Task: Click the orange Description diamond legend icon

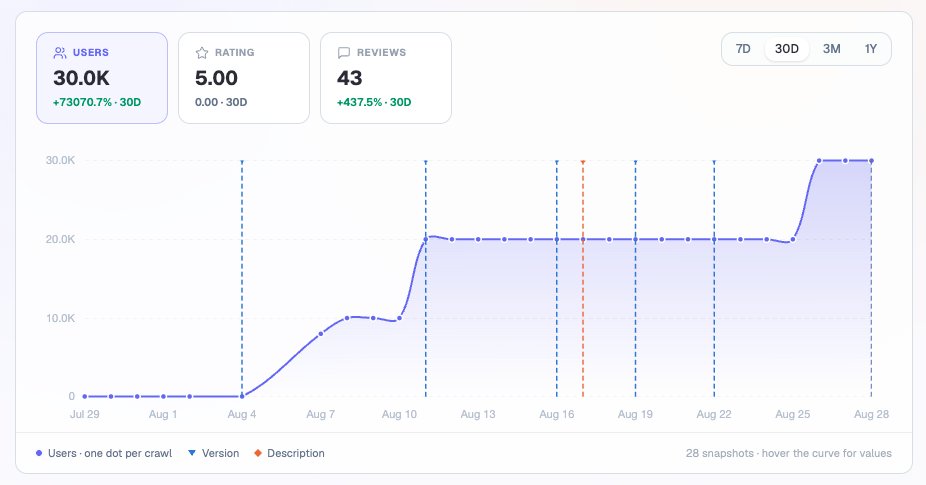Action: [257, 453]
